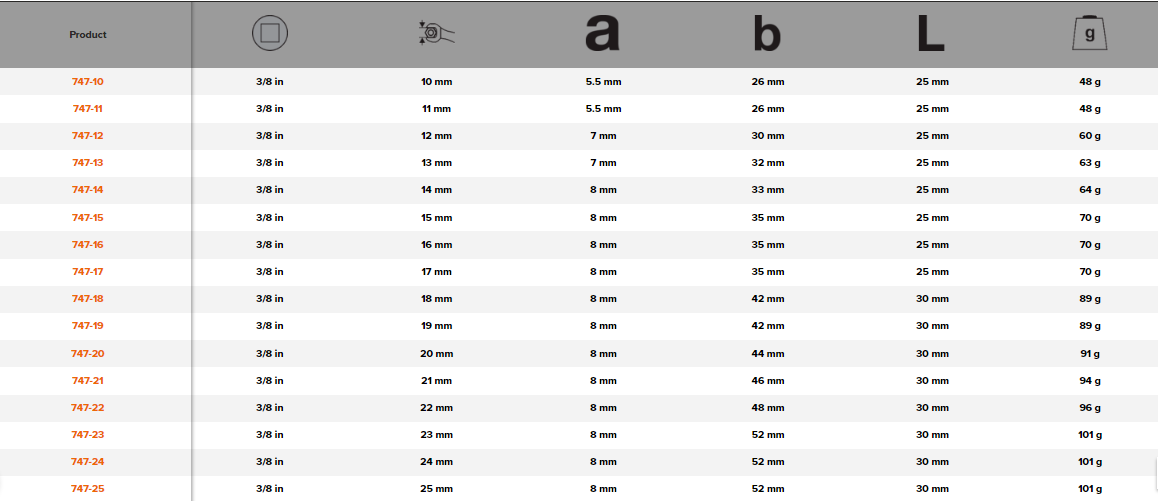Open product 747-22
The height and width of the screenshot is (501, 1158).
tap(88, 408)
